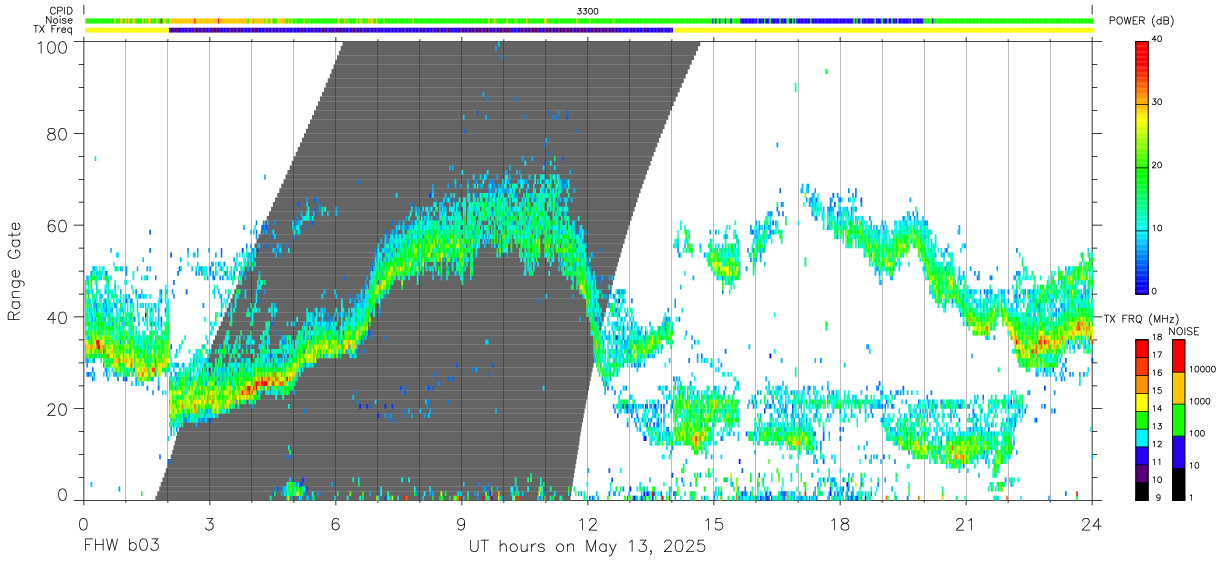Click the 'UT hours on May 13, 2025' caption

[587, 547]
